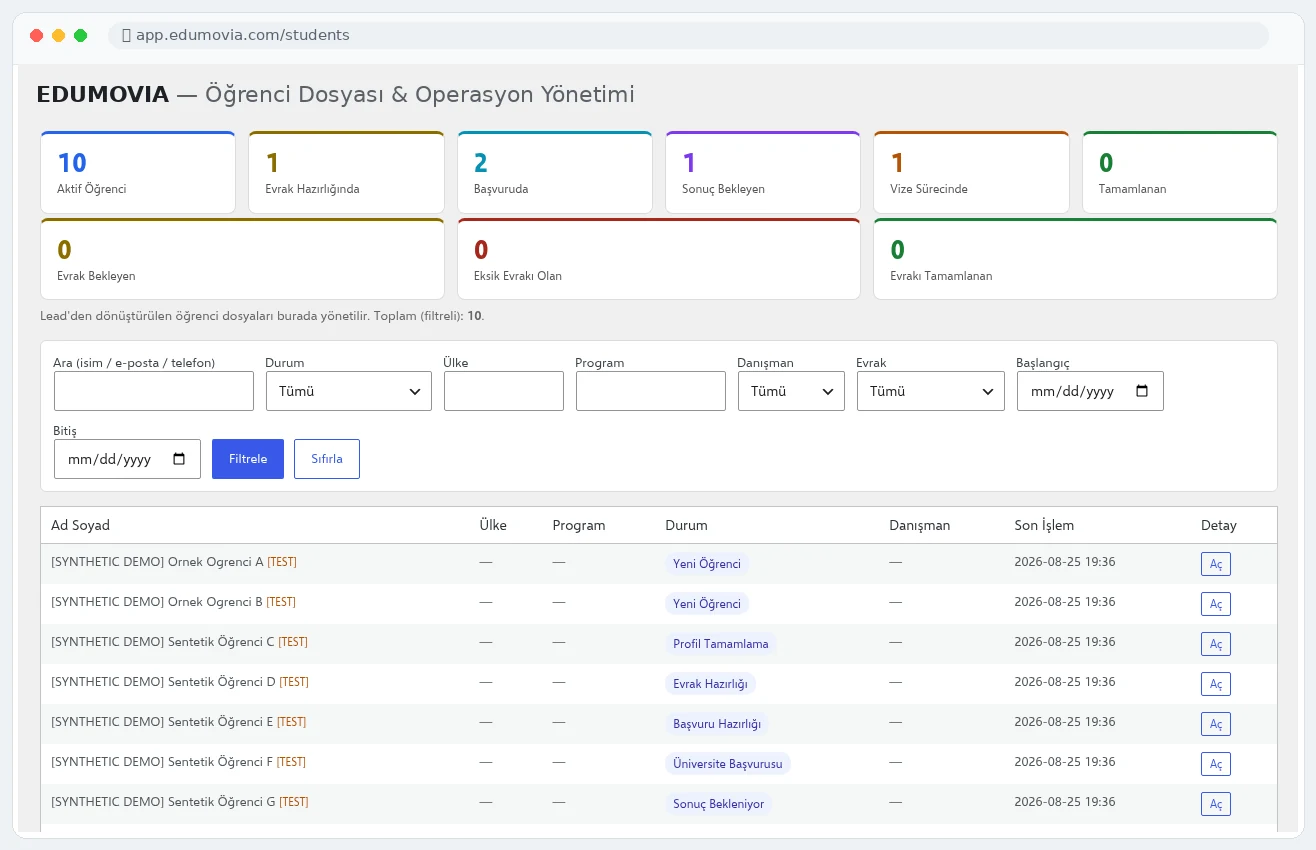Screen dimensions: 1316x850
Task: Select the Tamamlanan stat card
Action: coord(1180,172)
